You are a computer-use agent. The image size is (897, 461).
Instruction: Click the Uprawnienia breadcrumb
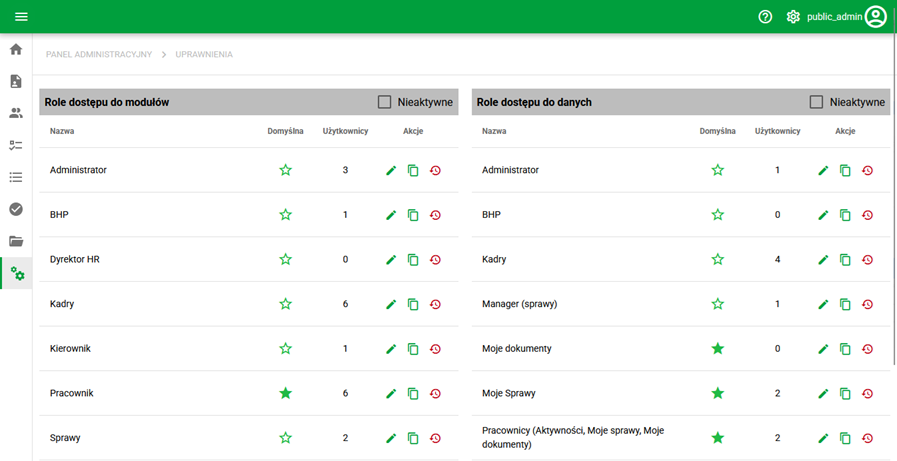(204, 54)
